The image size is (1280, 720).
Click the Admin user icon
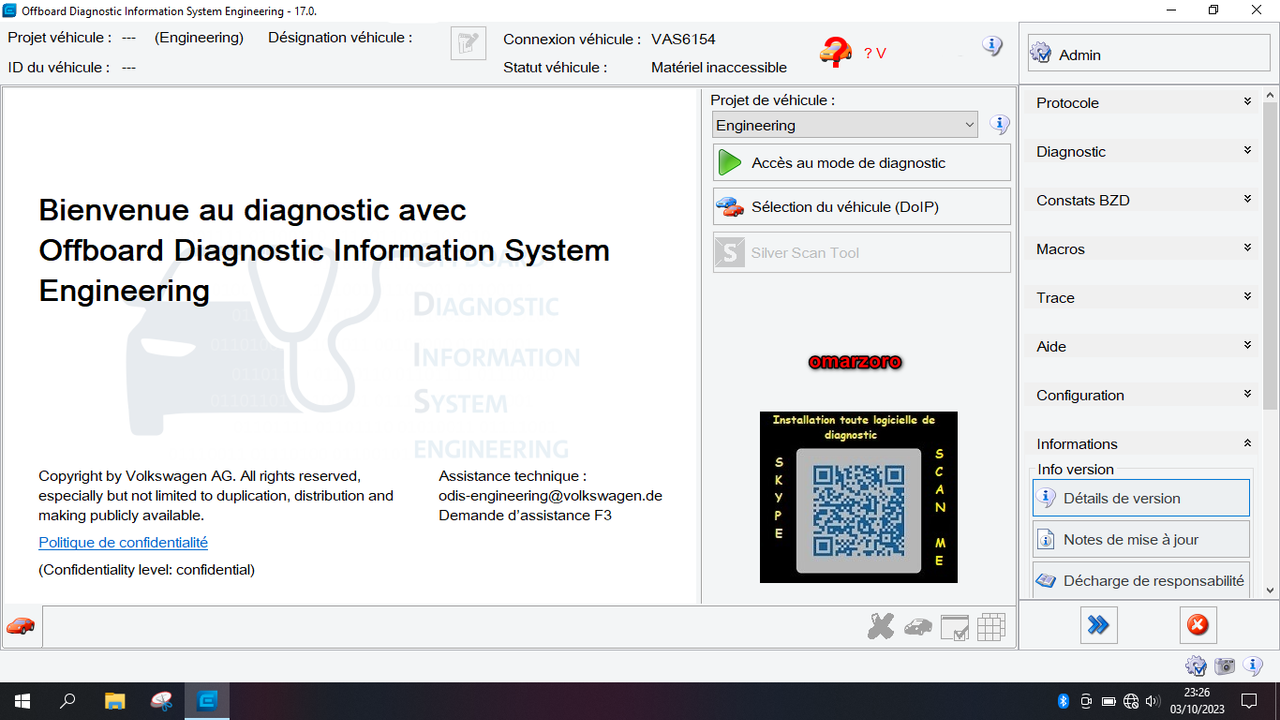pyautogui.click(x=1040, y=54)
